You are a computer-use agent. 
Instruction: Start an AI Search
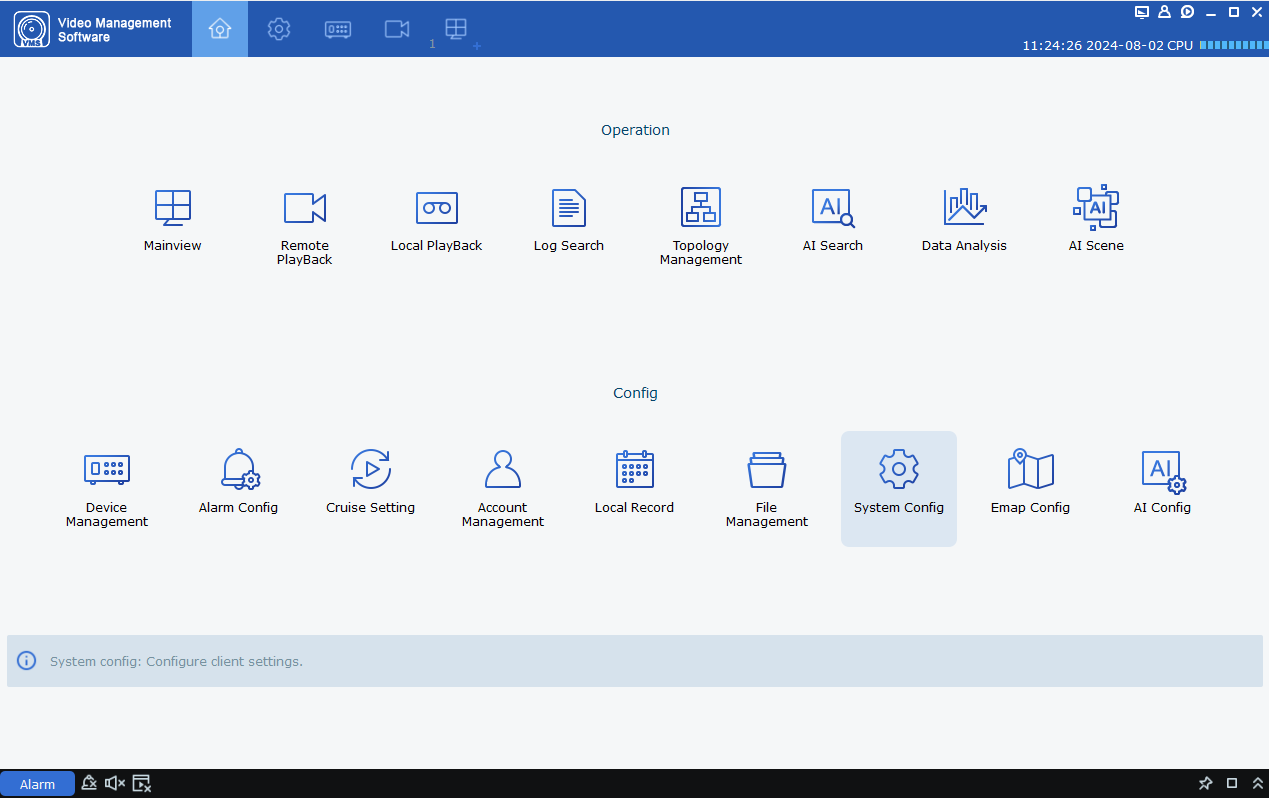[832, 218]
